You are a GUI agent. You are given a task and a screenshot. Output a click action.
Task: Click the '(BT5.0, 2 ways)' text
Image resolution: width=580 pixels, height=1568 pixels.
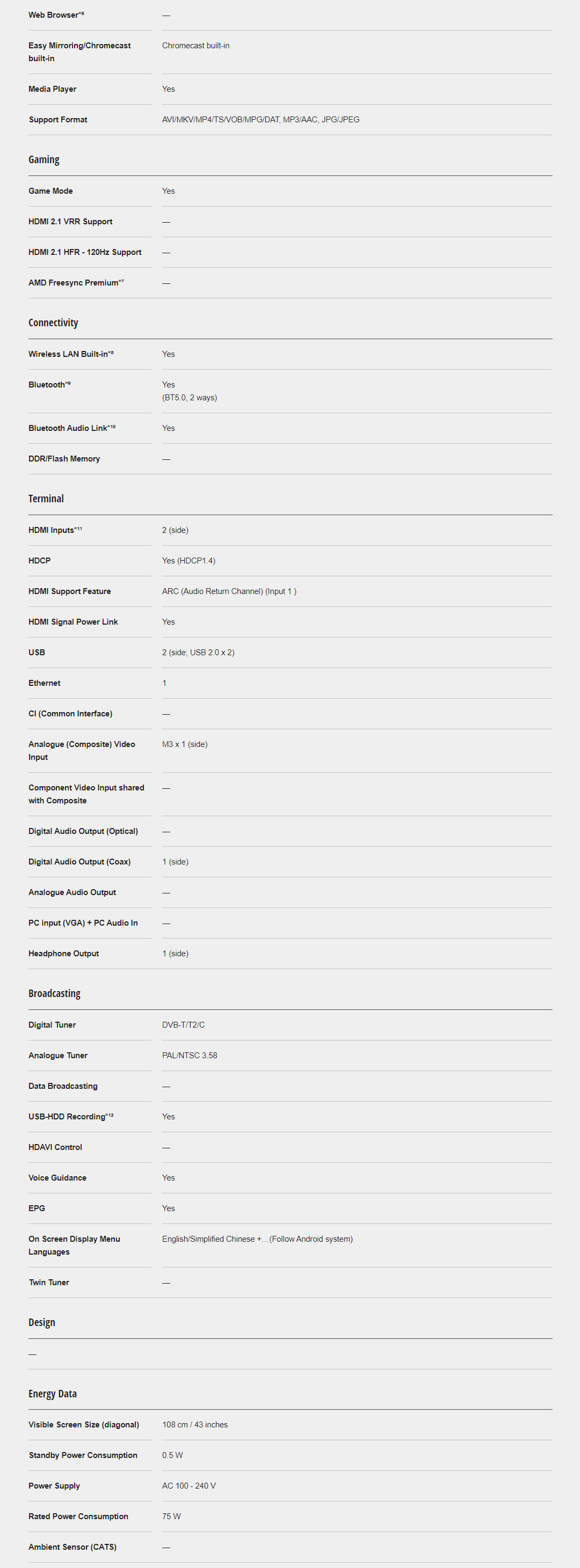[x=190, y=398]
